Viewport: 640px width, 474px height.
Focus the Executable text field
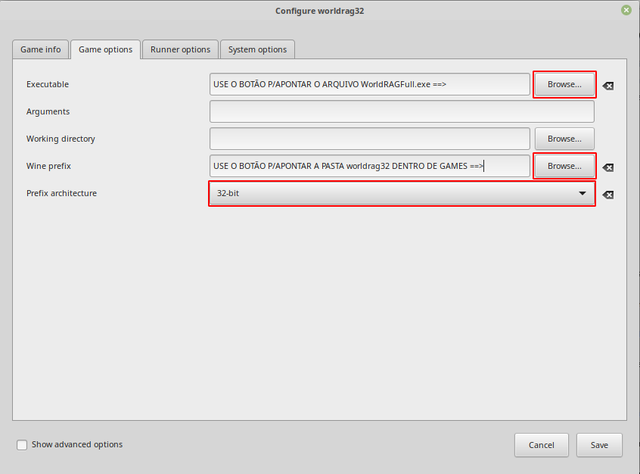370,85
